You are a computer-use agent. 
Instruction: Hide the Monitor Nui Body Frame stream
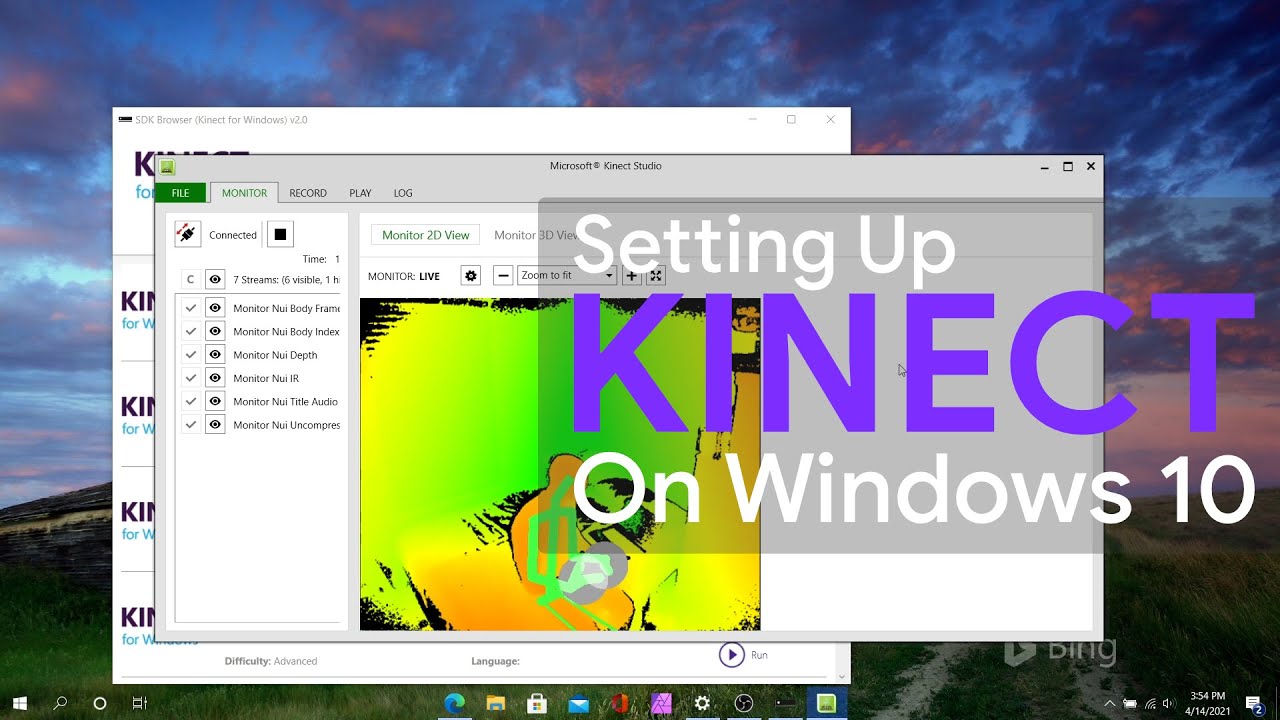click(x=214, y=308)
